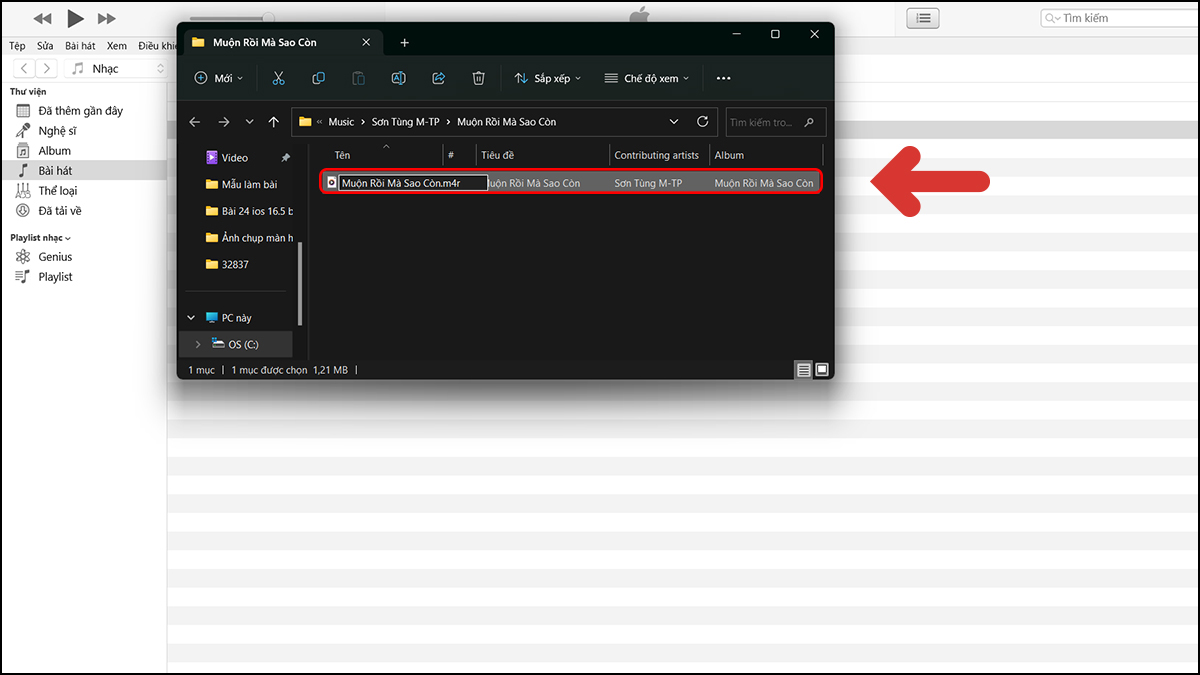
Task: Select Đã tải về in iTunes sidebar
Action: 60,211
